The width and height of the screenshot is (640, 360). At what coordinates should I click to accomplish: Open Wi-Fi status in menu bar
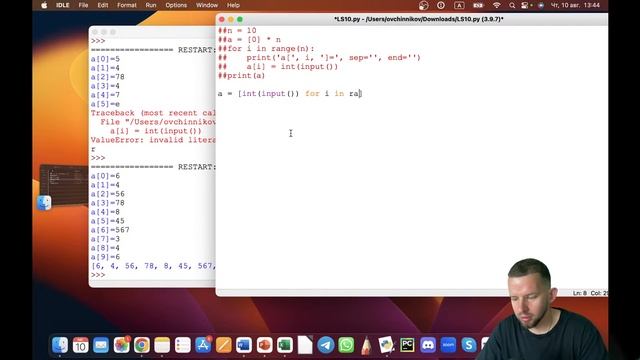(496, 5)
